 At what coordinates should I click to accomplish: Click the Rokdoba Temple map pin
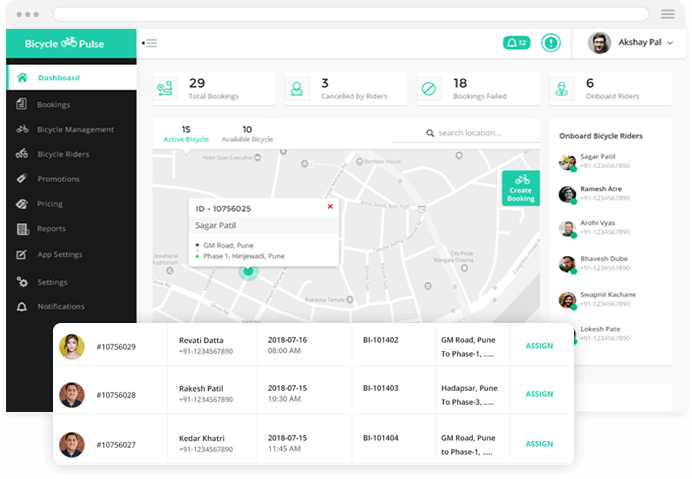point(350,299)
